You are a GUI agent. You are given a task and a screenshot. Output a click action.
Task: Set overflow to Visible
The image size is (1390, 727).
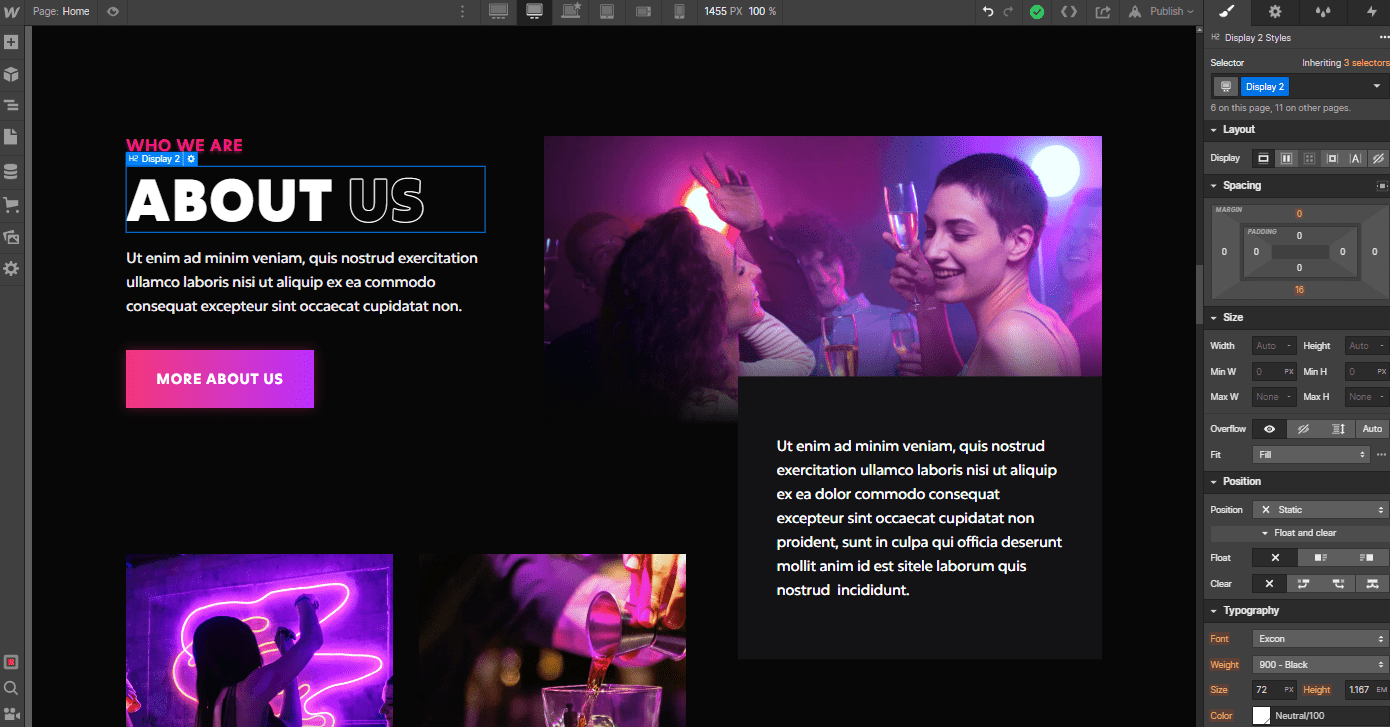point(1270,429)
